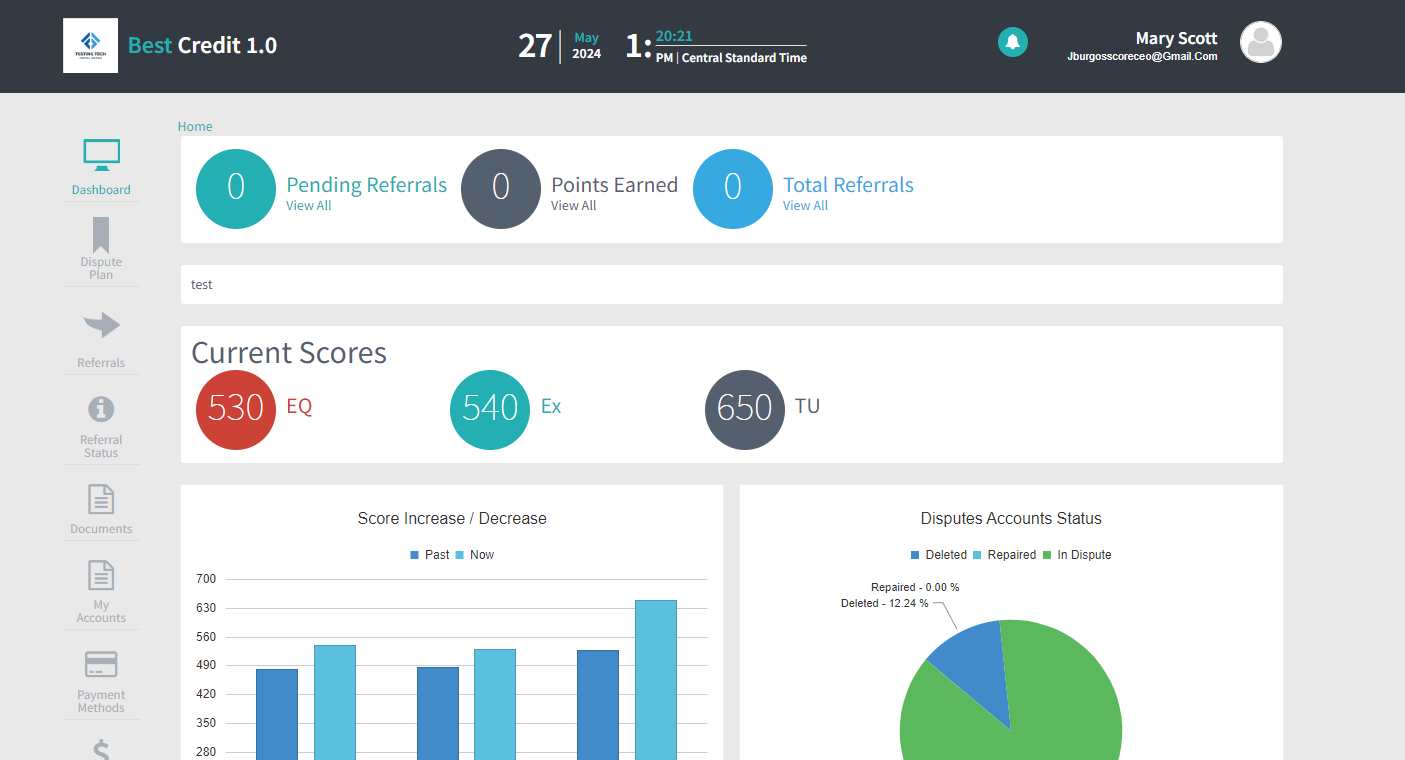Click the 'Deleted - 12.24 %' label
Screen dimensions: 1405x760
click(x=884, y=604)
